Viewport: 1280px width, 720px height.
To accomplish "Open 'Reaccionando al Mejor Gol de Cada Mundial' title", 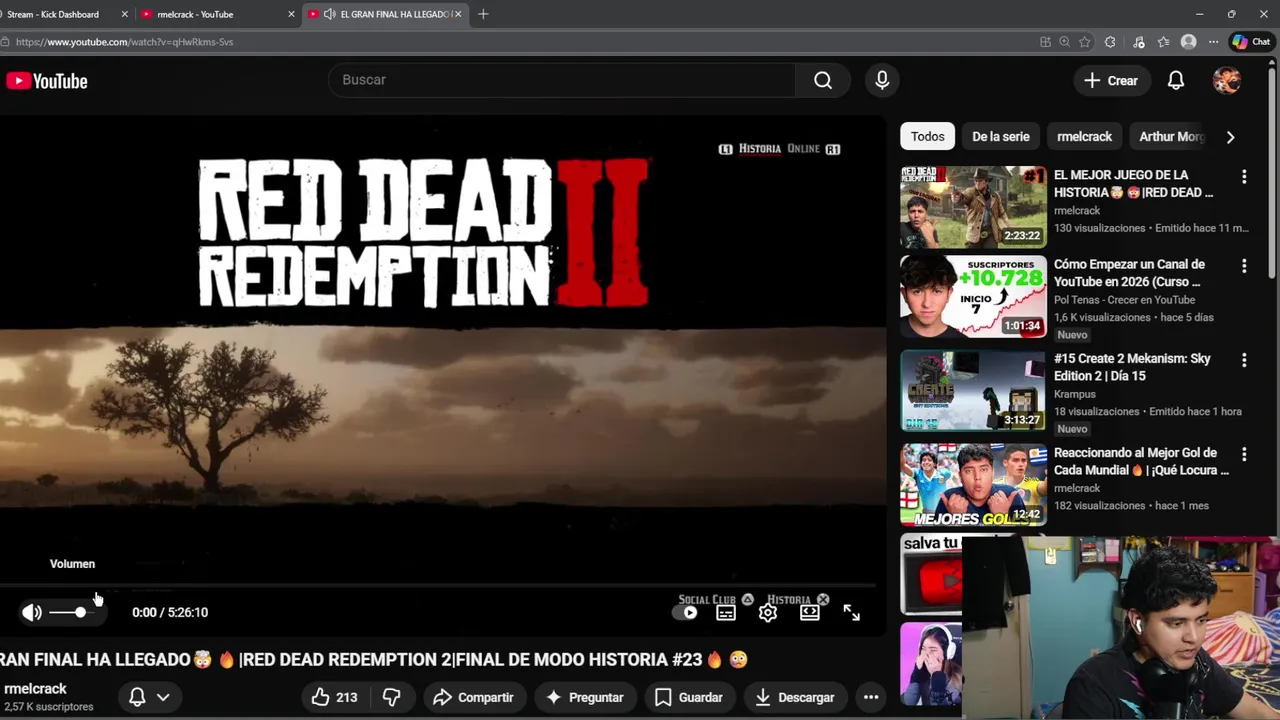I will pos(1141,461).
